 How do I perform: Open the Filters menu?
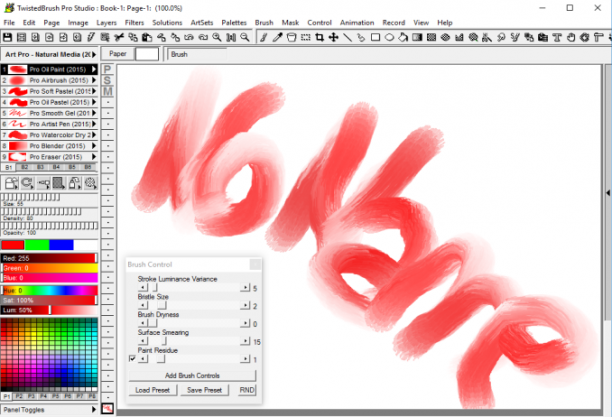click(x=134, y=23)
